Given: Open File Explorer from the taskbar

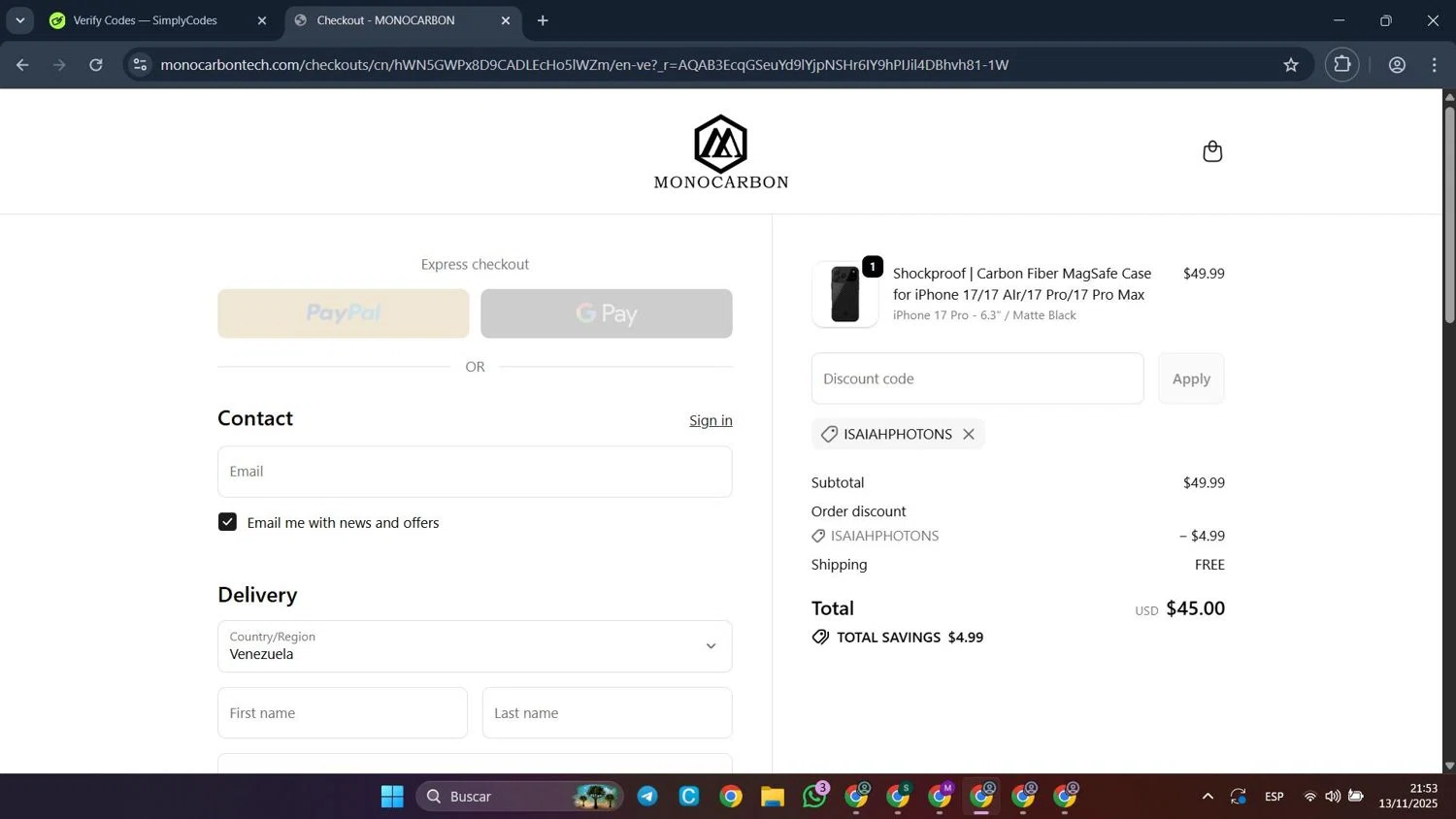Looking at the screenshot, I should 773,797.
